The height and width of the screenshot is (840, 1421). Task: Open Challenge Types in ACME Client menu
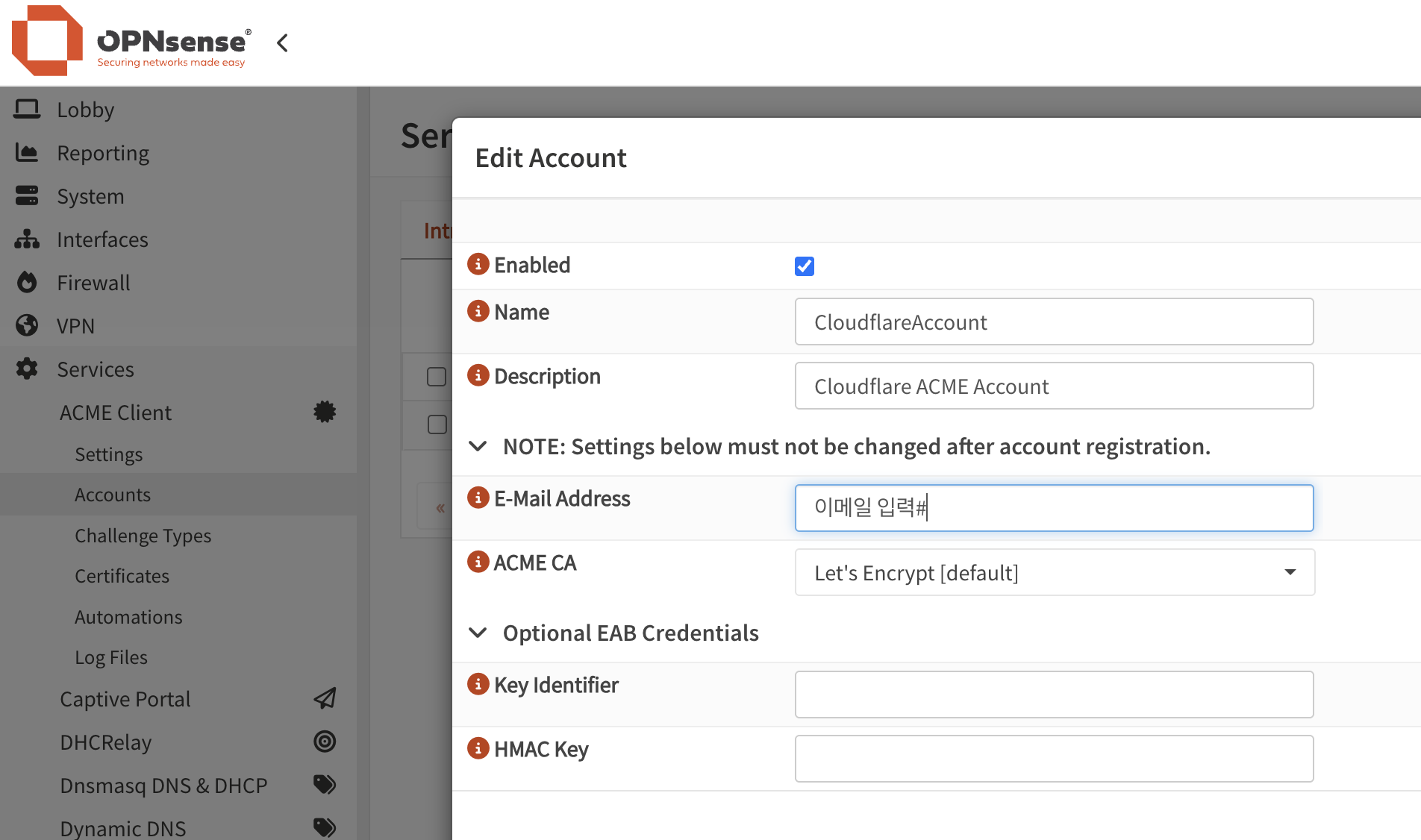(x=143, y=536)
